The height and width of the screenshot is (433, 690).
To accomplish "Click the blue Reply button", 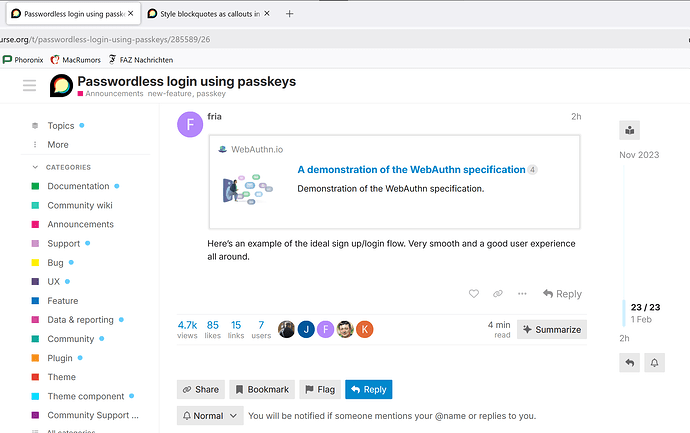I will [x=369, y=389].
